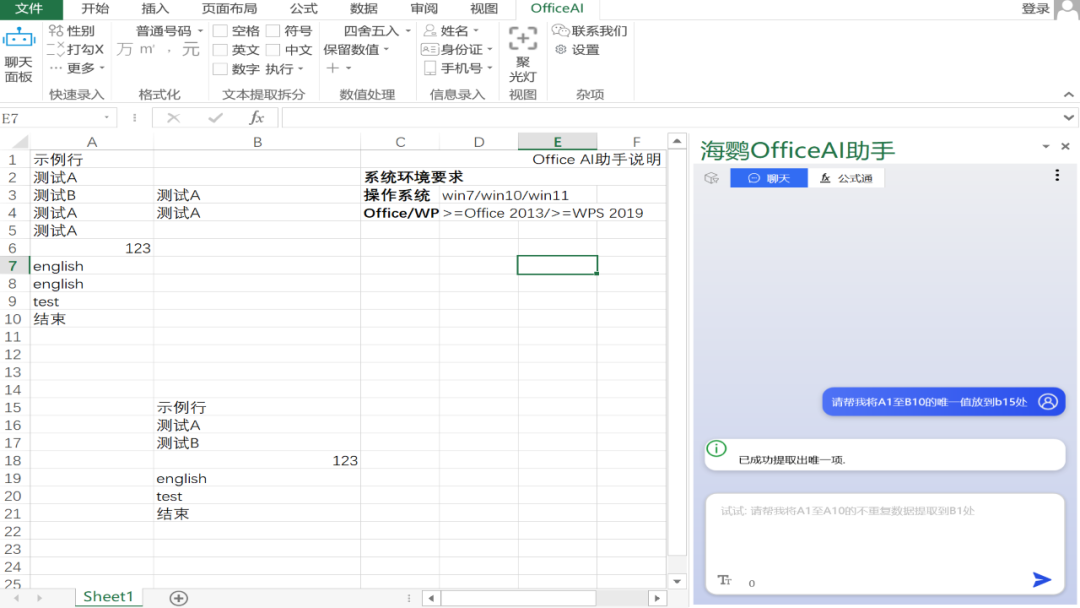Screen dimensions: 1080x608
Task: Check the 数字 checkbox
Action: [220, 69]
